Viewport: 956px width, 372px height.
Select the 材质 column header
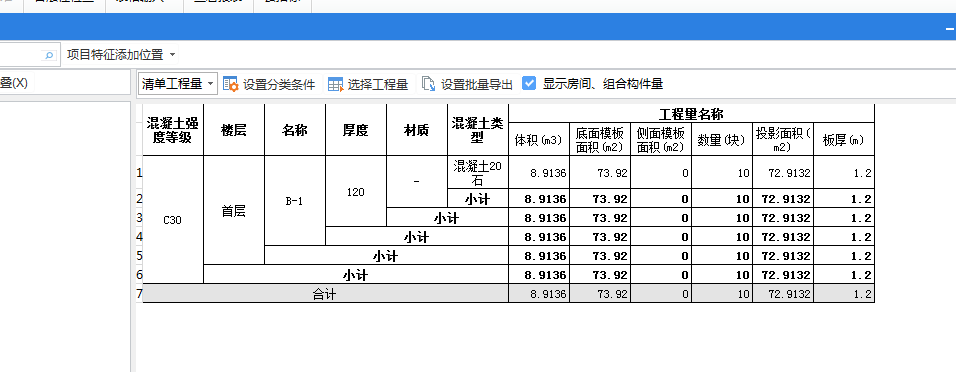(x=416, y=130)
